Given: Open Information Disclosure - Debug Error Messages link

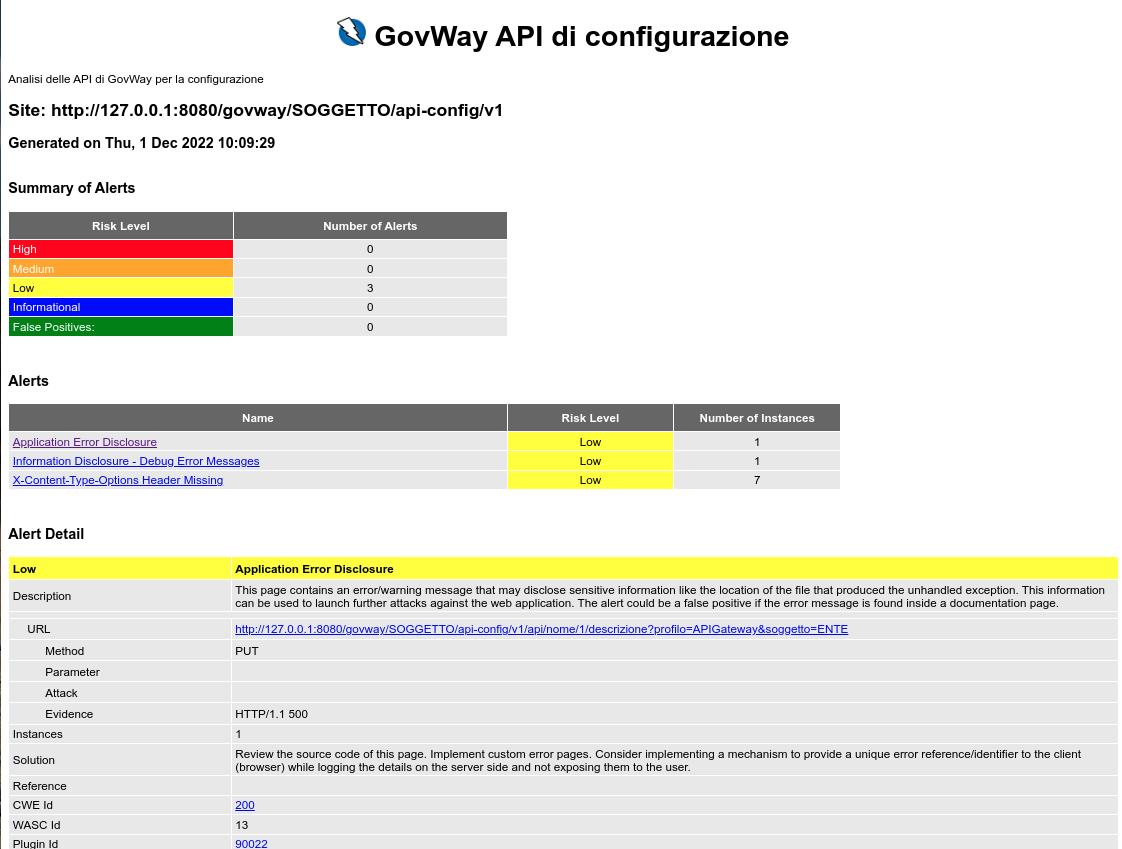Looking at the screenshot, I should (x=136, y=461).
